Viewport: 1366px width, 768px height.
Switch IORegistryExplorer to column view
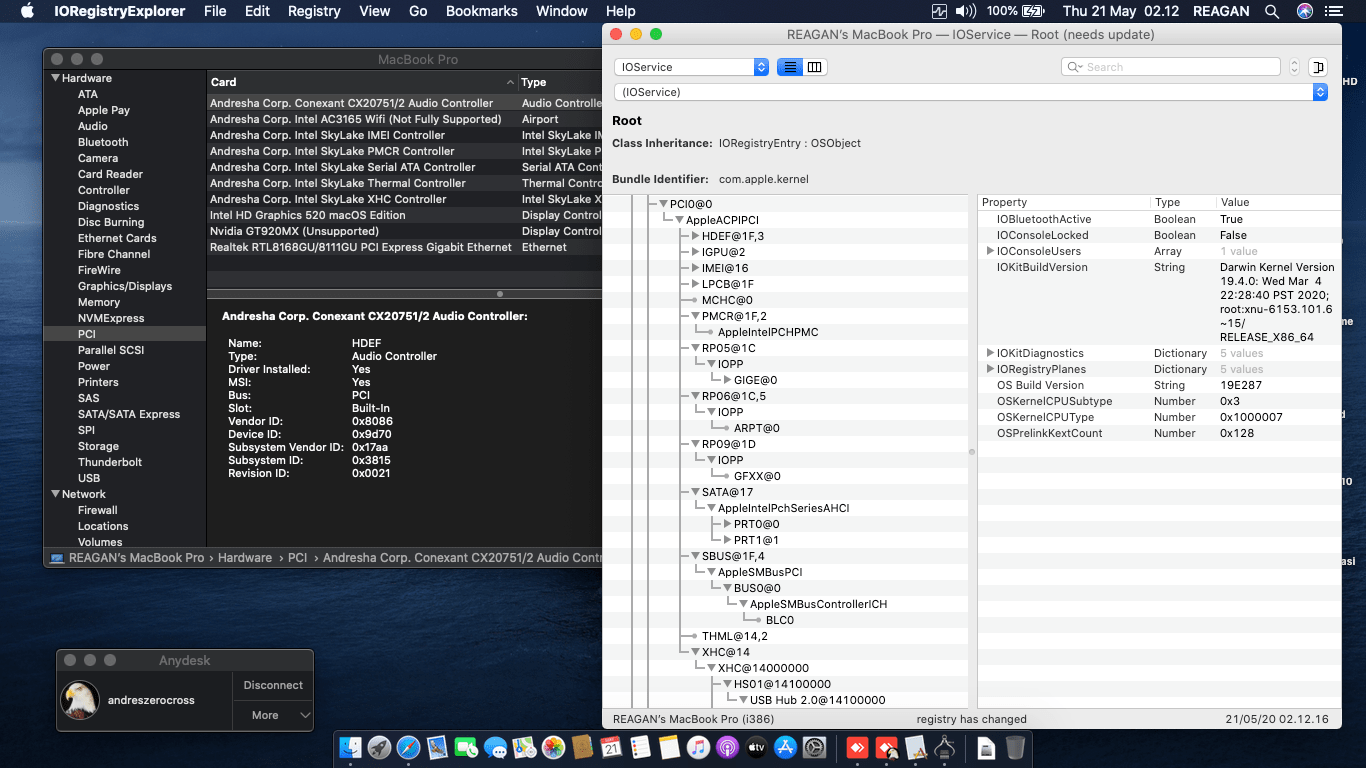tap(815, 67)
